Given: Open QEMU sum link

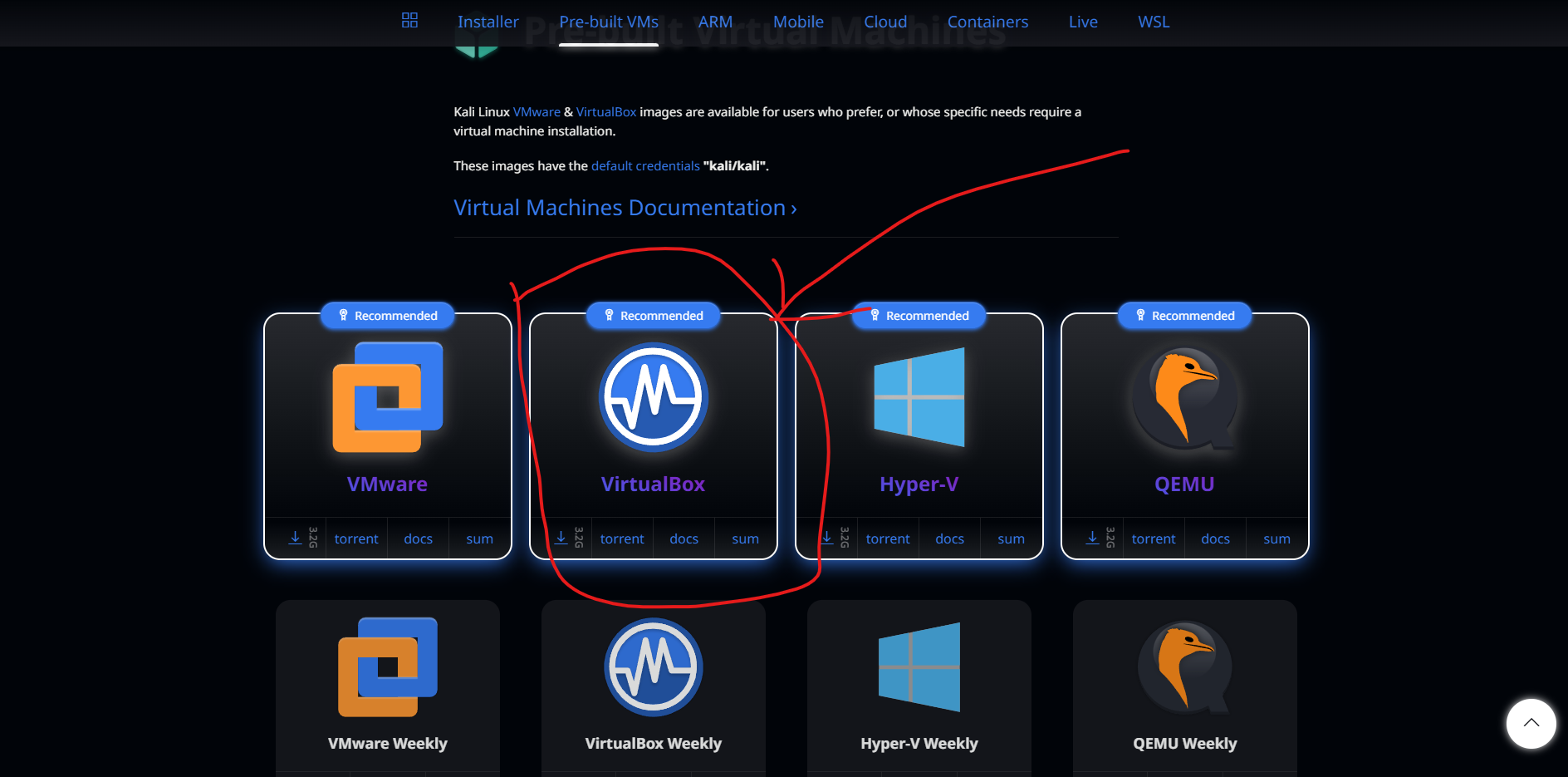Looking at the screenshot, I should 1277,538.
